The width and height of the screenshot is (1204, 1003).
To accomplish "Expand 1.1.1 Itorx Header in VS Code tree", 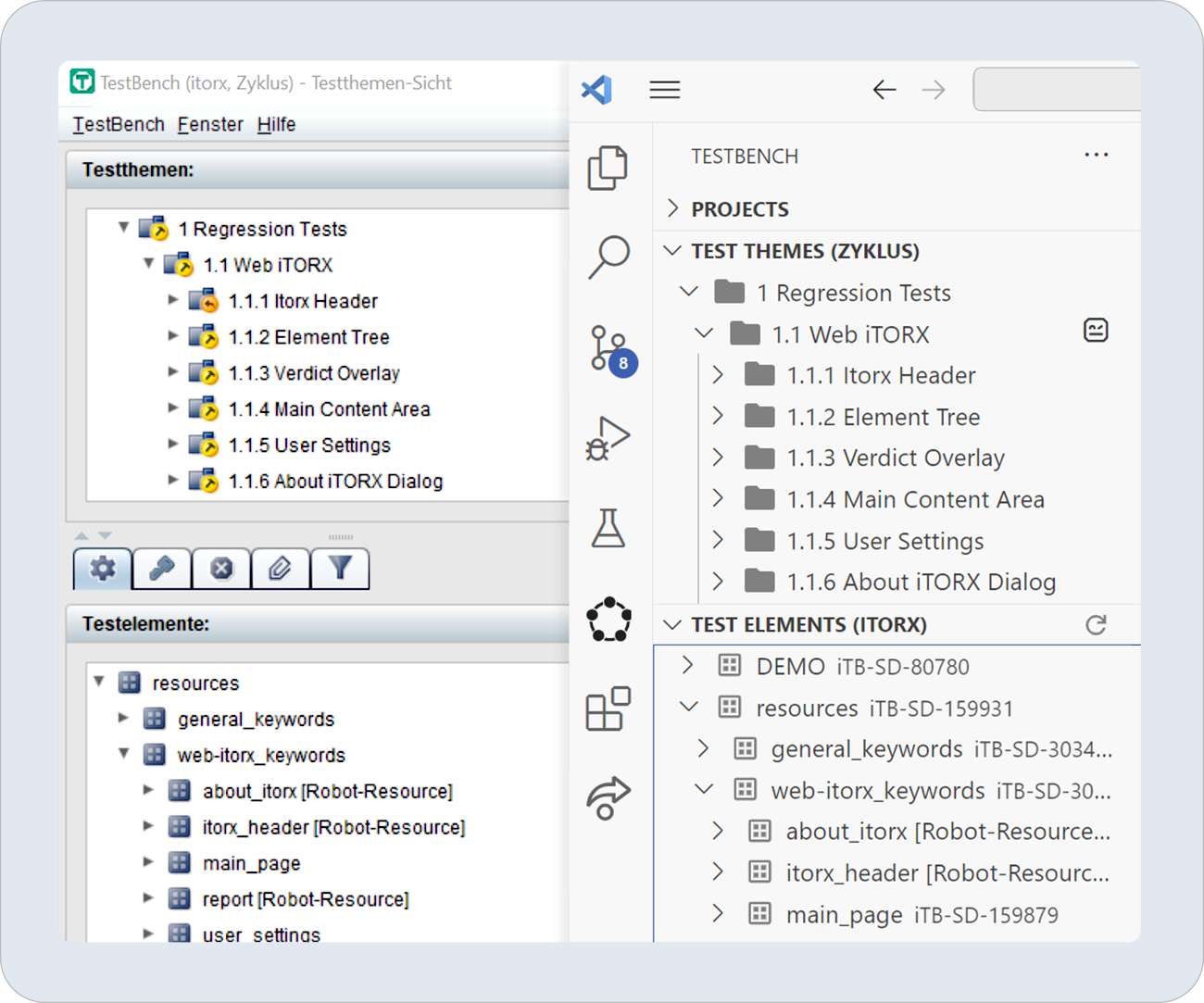I will 718,375.
